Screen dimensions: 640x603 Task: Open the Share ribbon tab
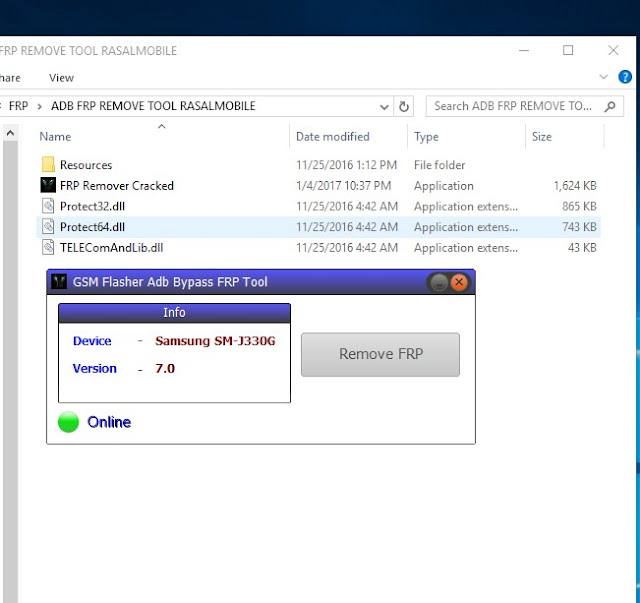(x=9, y=78)
